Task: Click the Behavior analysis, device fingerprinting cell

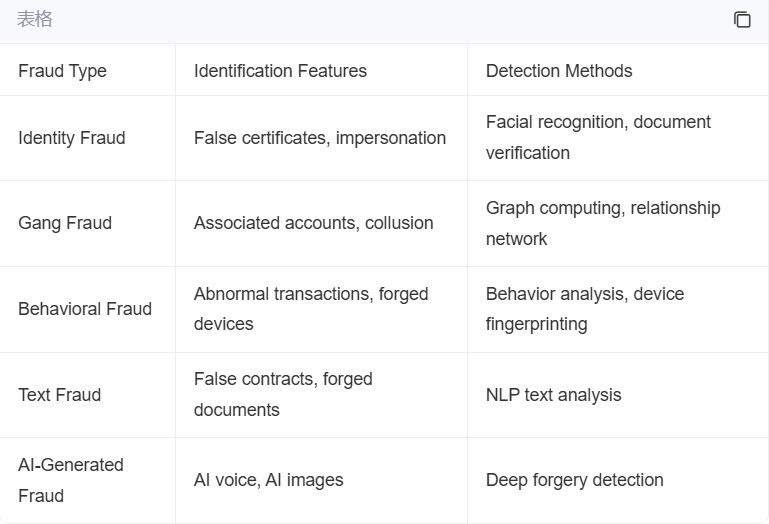Action: (x=617, y=309)
